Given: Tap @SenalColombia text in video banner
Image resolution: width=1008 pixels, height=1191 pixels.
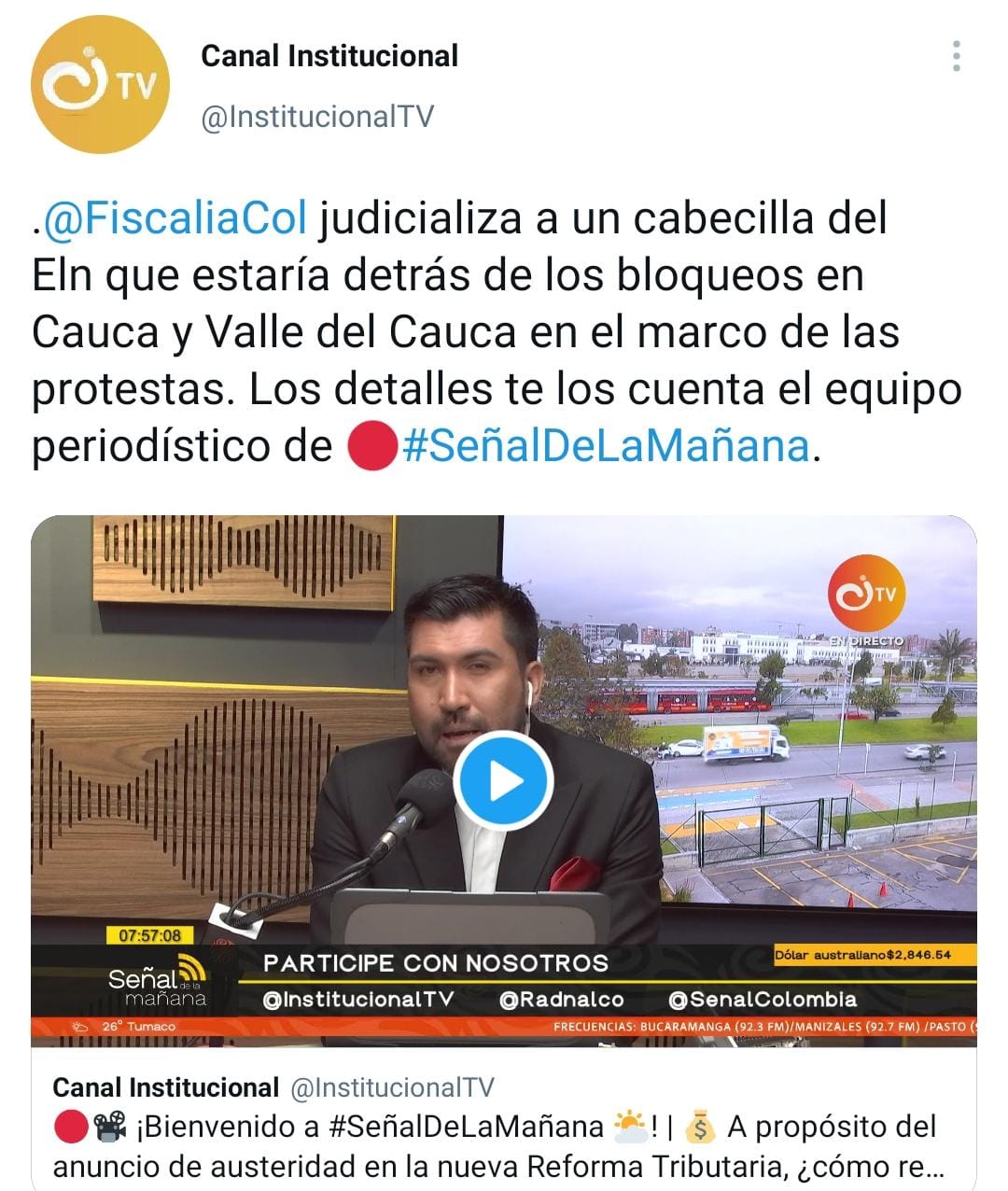Looking at the screenshot, I should (x=763, y=1000).
